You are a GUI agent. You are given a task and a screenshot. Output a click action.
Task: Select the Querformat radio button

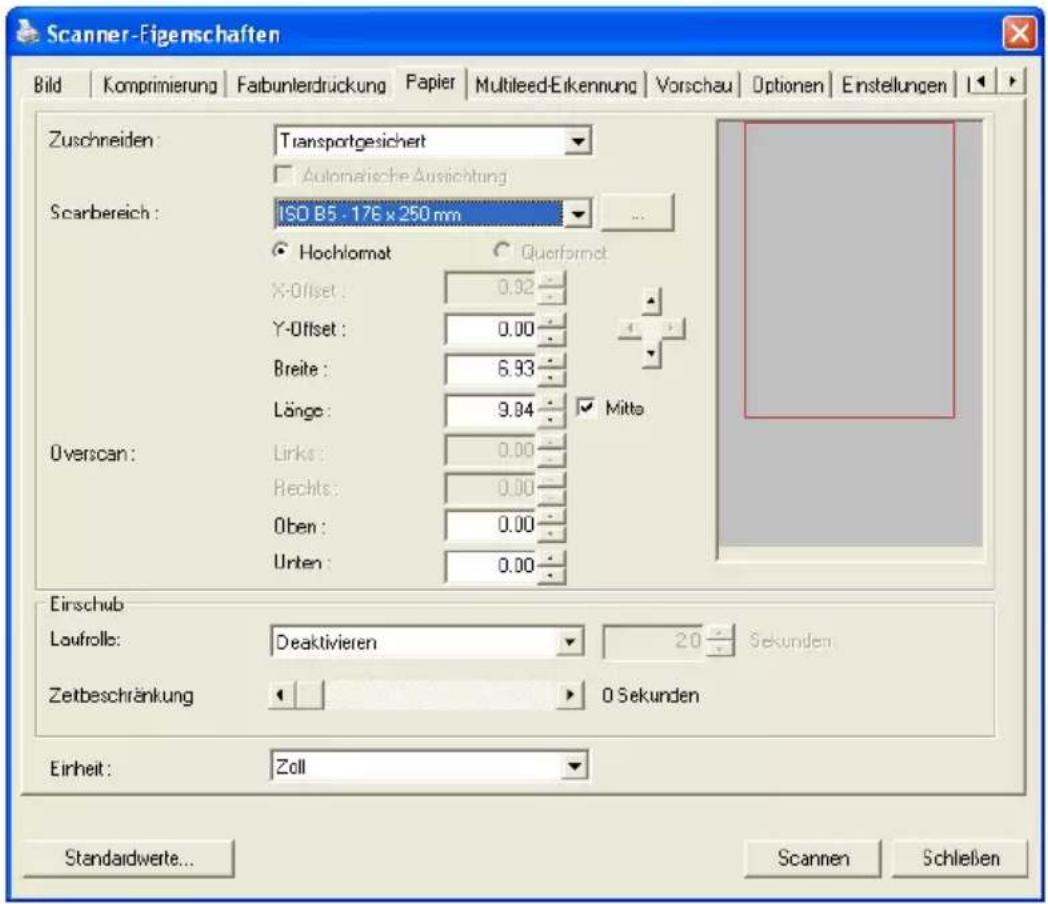click(501, 251)
